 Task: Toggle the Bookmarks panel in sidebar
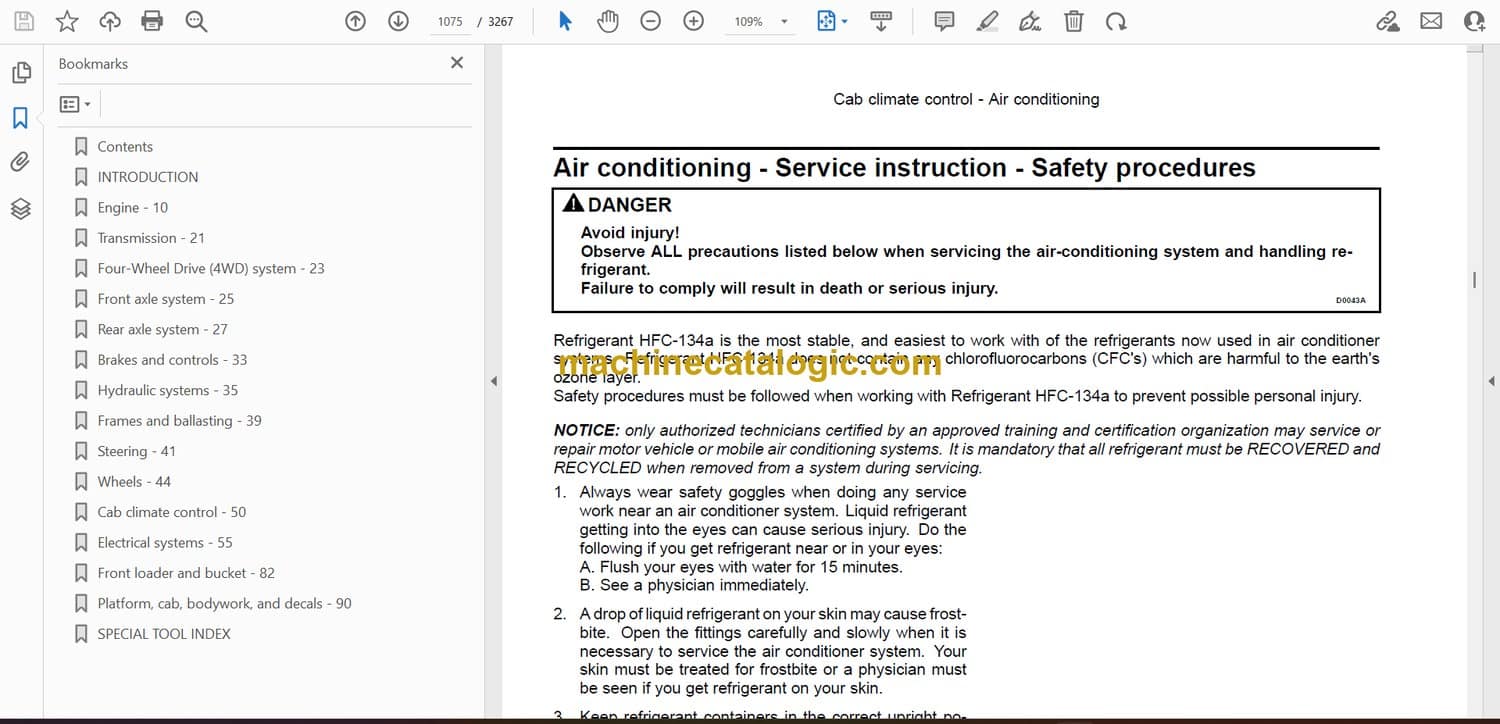[21, 118]
